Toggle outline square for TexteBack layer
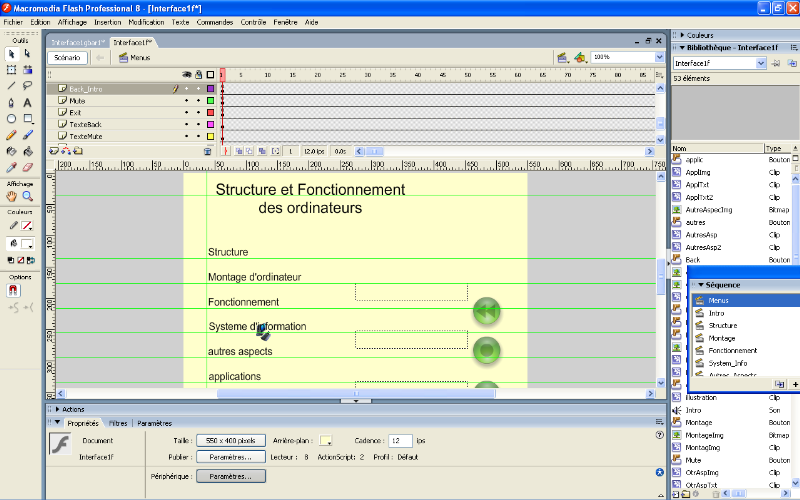Viewport: 800px width, 500px height. 210,124
